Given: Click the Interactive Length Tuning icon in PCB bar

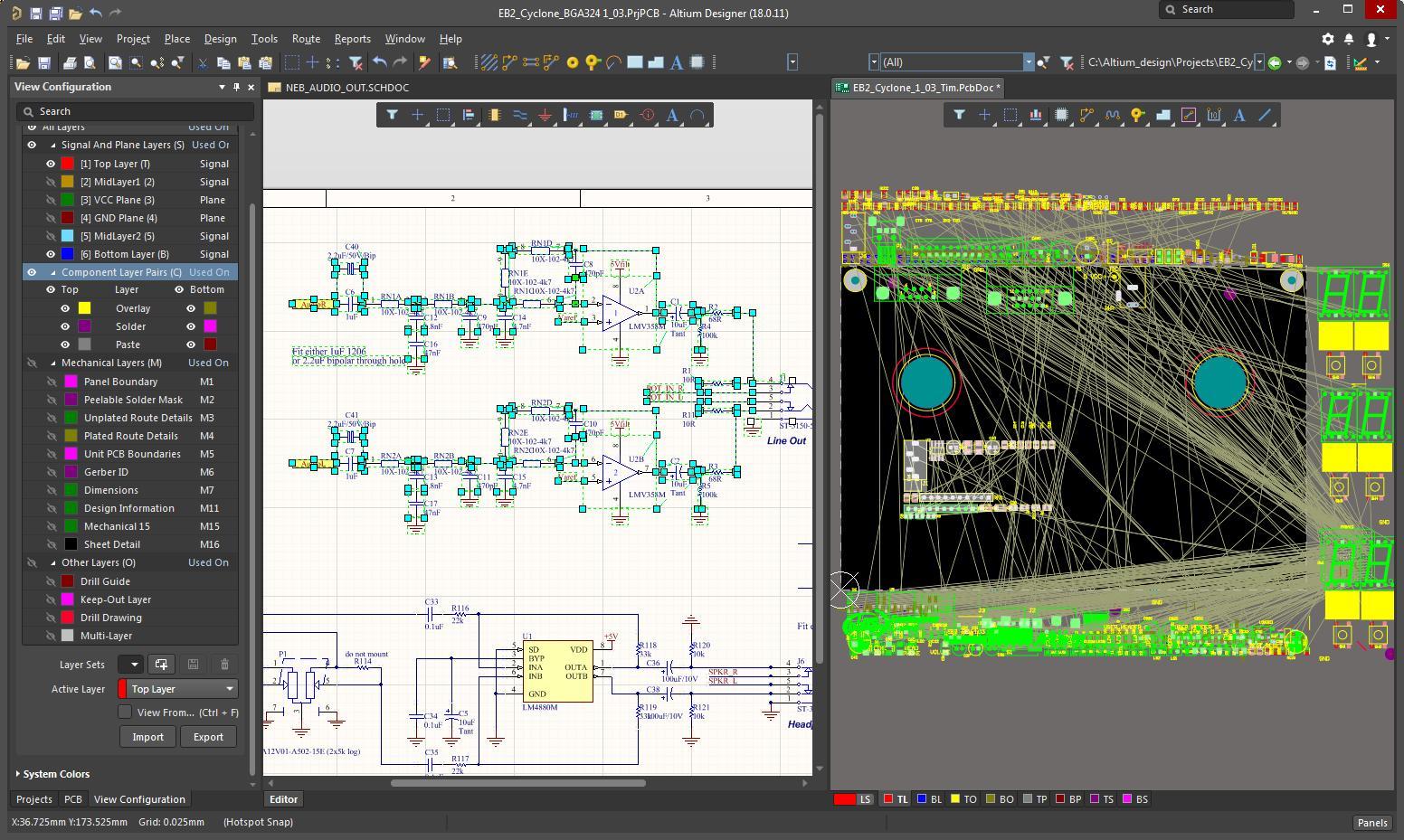Looking at the screenshot, I should pos(1112,115).
